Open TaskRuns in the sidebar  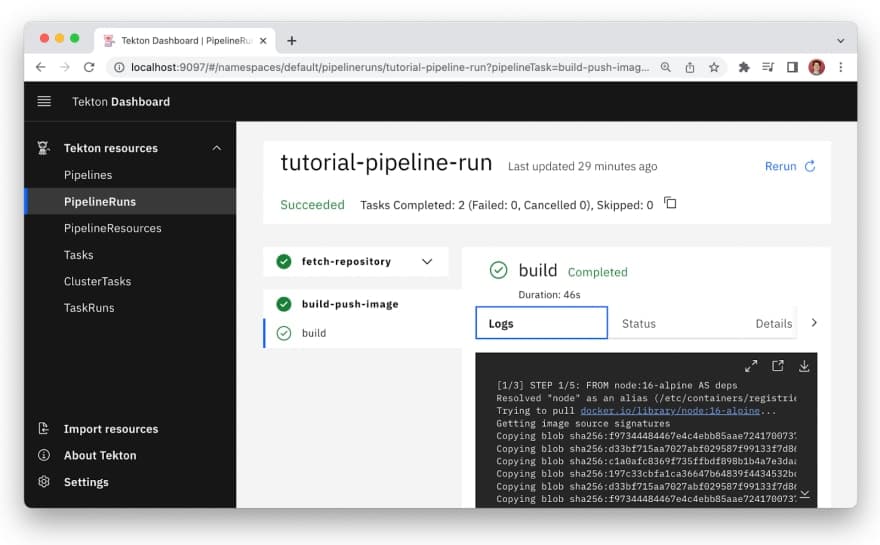tap(89, 308)
